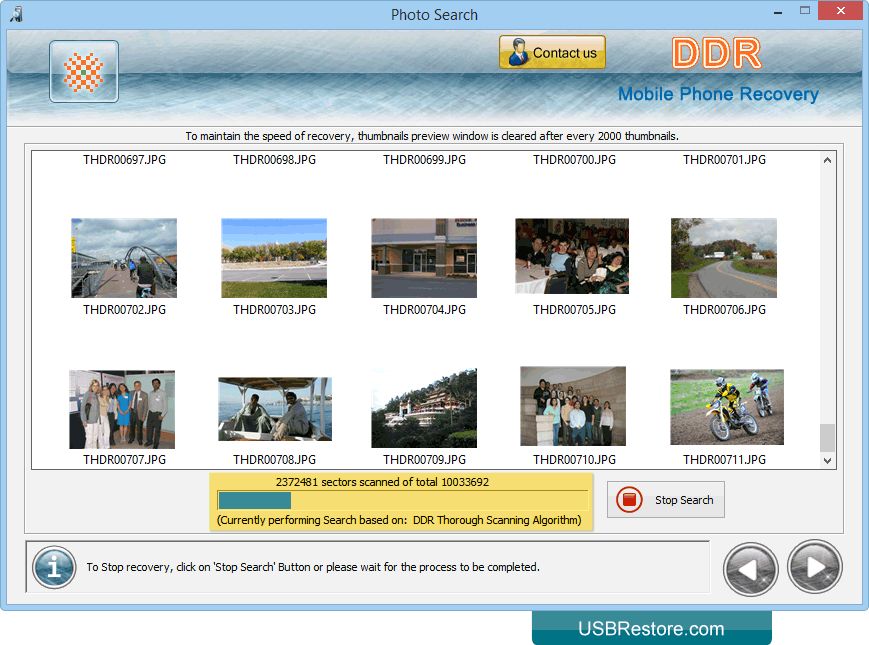The image size is (869, 645).
Task: Select thumbnail THDR00702.JPG bridge photo
Action: (124, 258)
